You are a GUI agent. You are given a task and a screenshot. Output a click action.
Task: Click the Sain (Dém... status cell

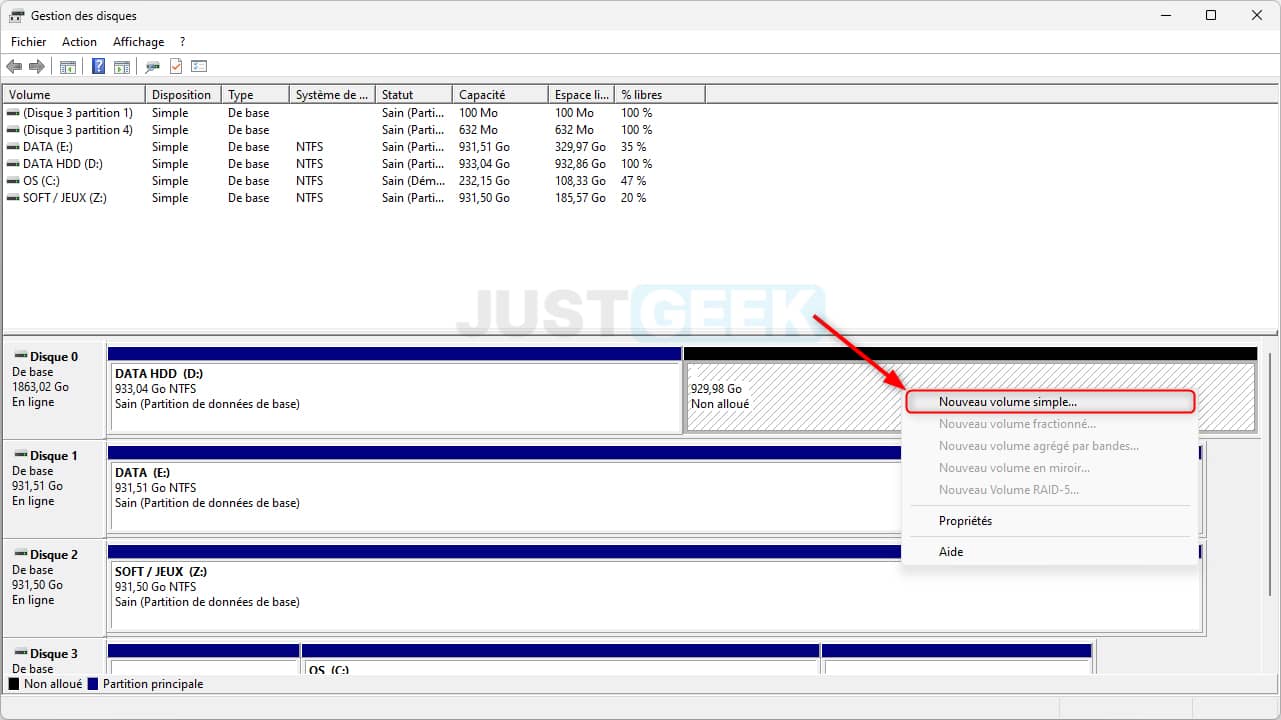click(x=413, y=181)
